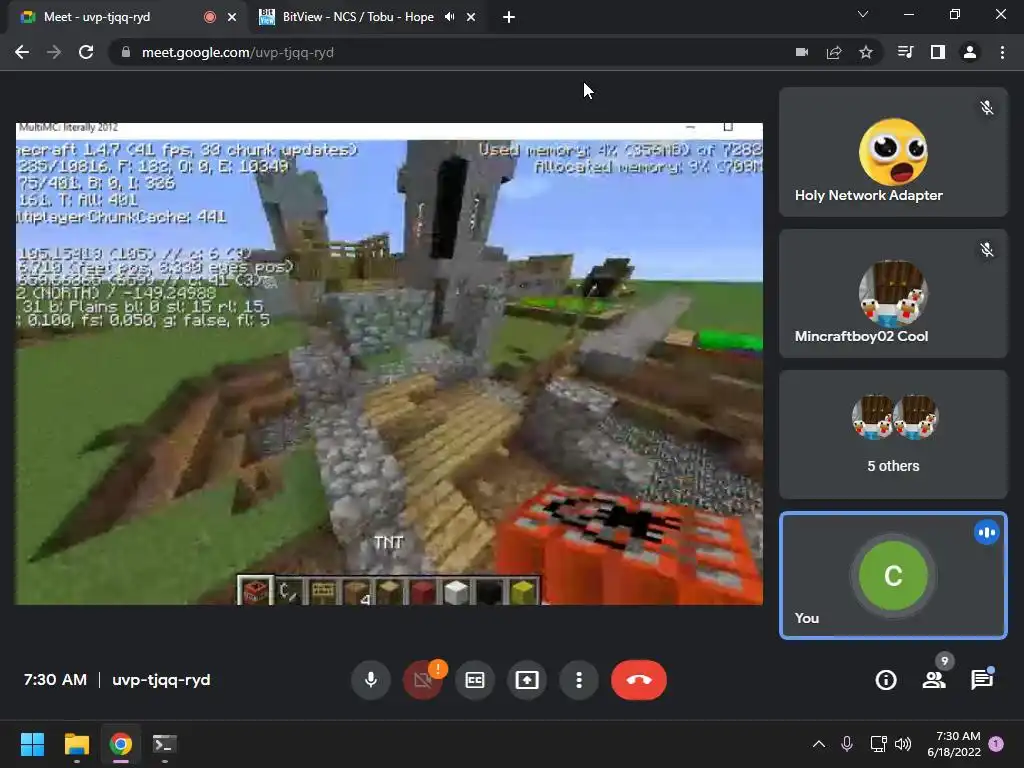Image resolution: width=1024 pixels, height=768 pixels.
Task: Close the BitView browser tab
Action: tap(471, 17)
